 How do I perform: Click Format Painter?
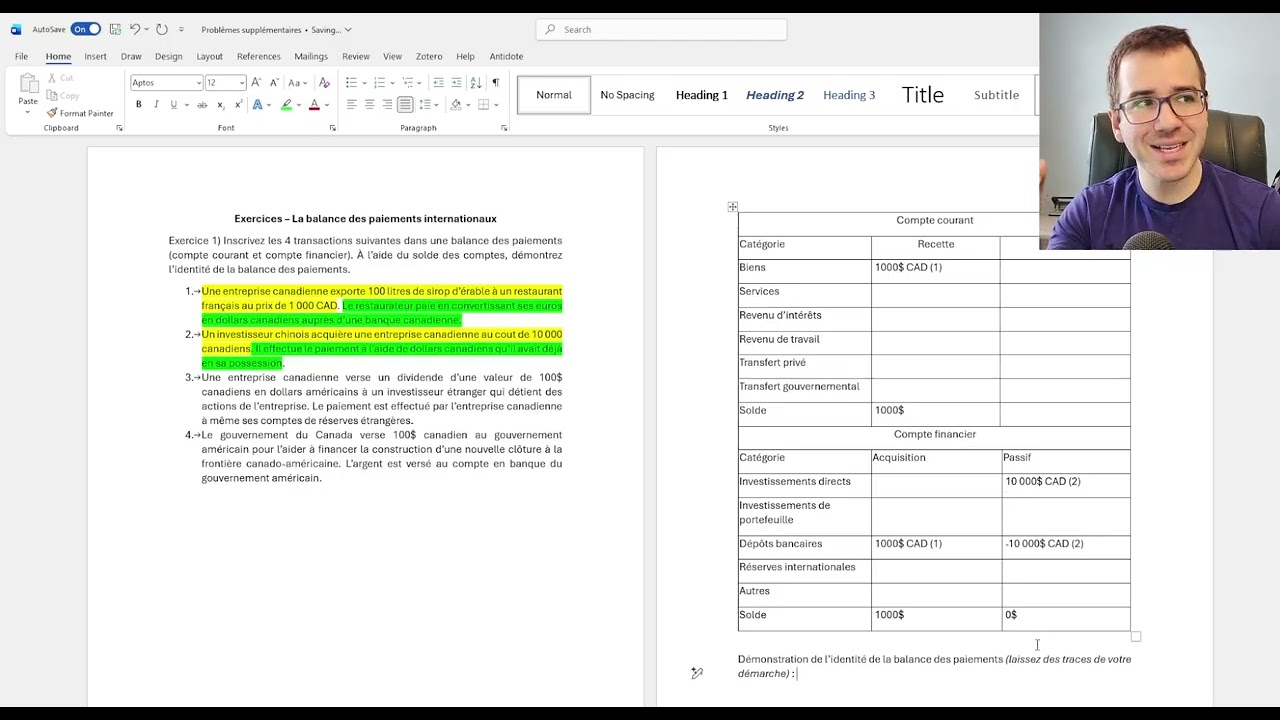[80, 113]
